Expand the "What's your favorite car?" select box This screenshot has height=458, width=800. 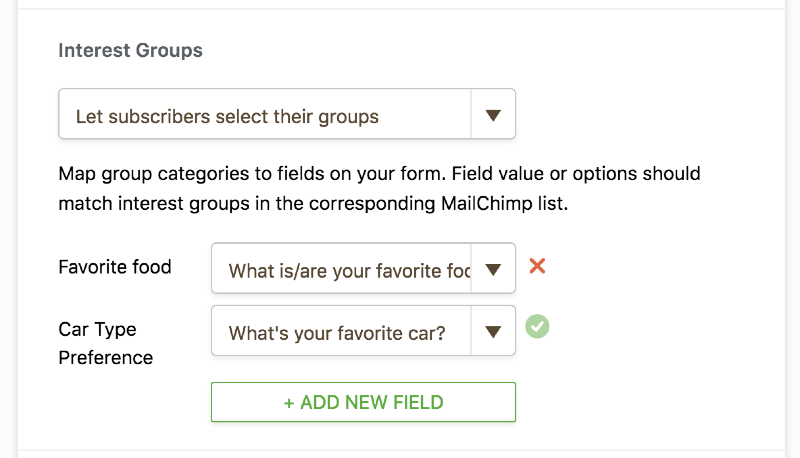tap(363, 330)
